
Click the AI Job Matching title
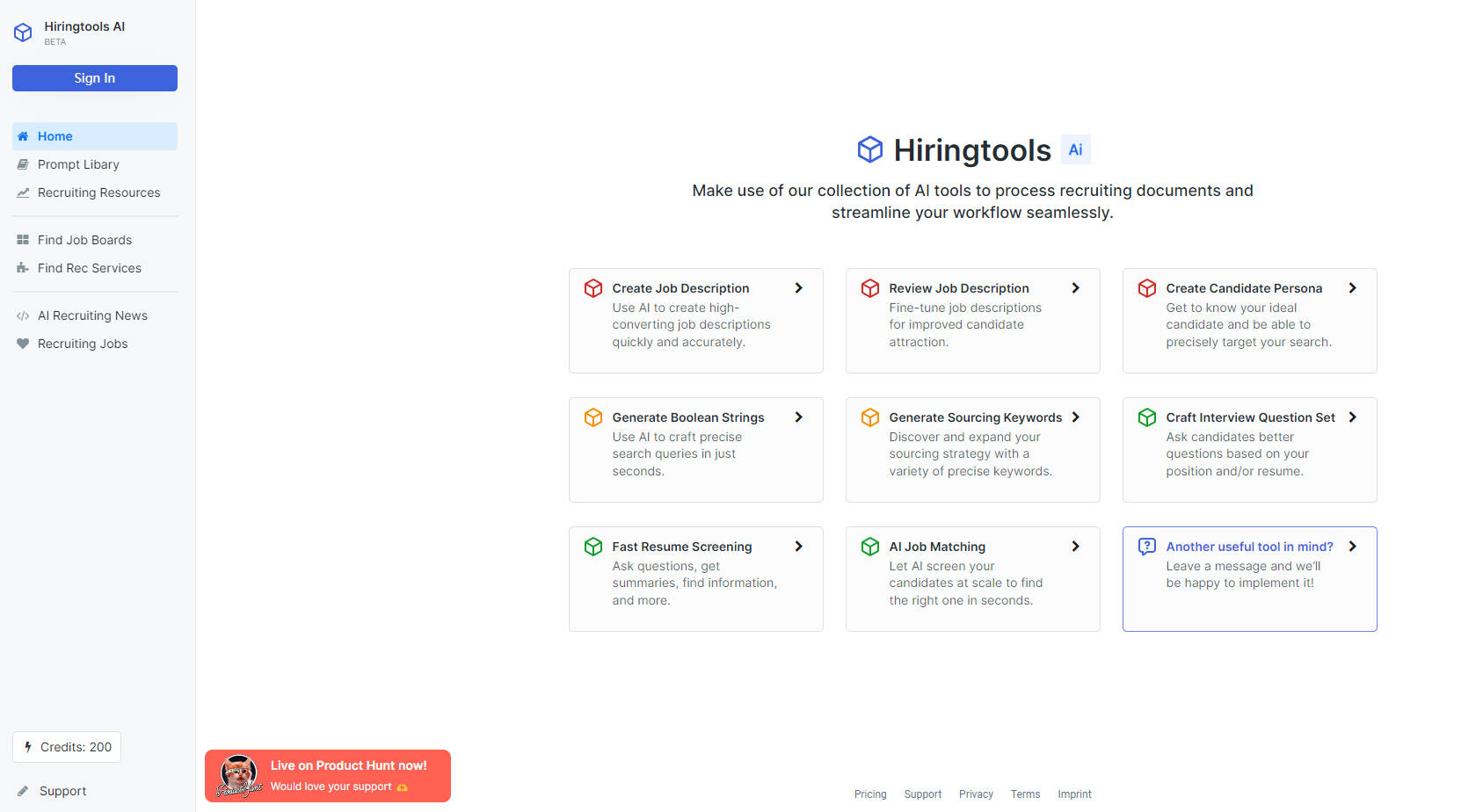[937, 547]
